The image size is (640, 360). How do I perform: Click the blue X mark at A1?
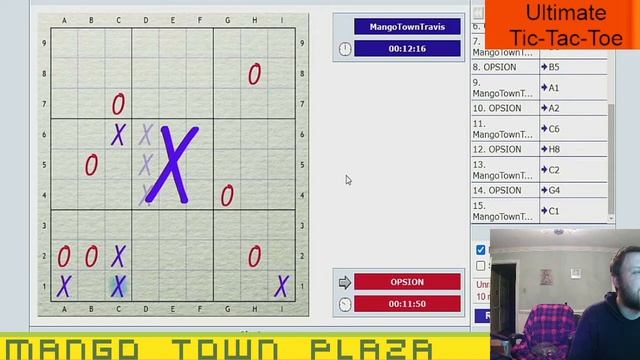tap(64, 286)
